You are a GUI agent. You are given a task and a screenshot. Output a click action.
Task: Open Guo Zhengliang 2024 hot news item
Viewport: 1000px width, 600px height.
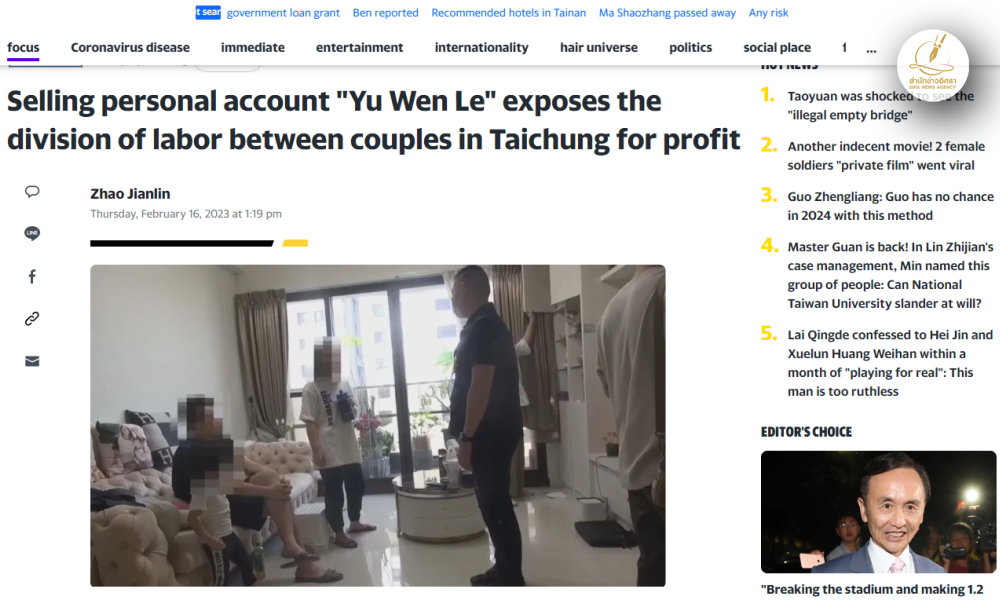[890, 206]
